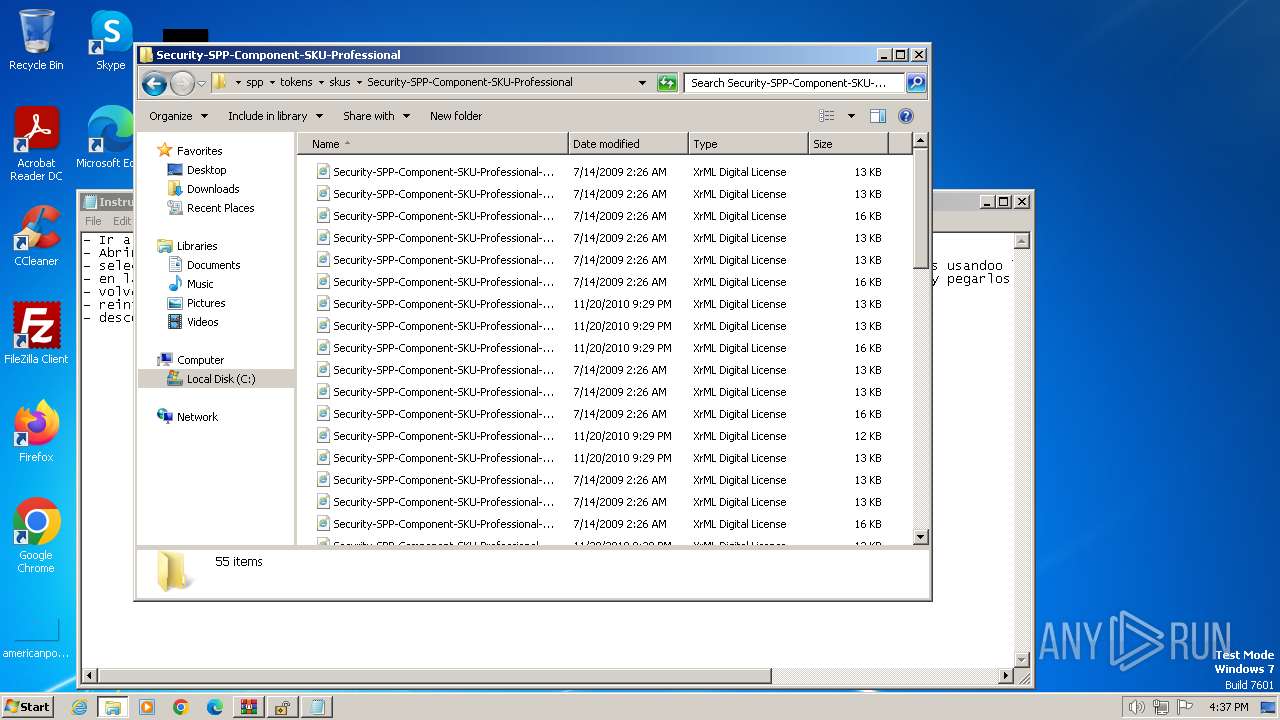The width and height of the screenshot is (1280, 720).
Task: Open Google Chrome desktop shortcut
Action: click(x=36, y=536)
